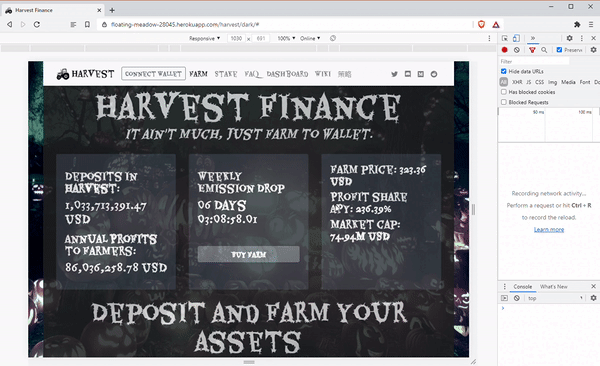
Task: Enable the Has blocked cookies checkbox
Action: 504,92
